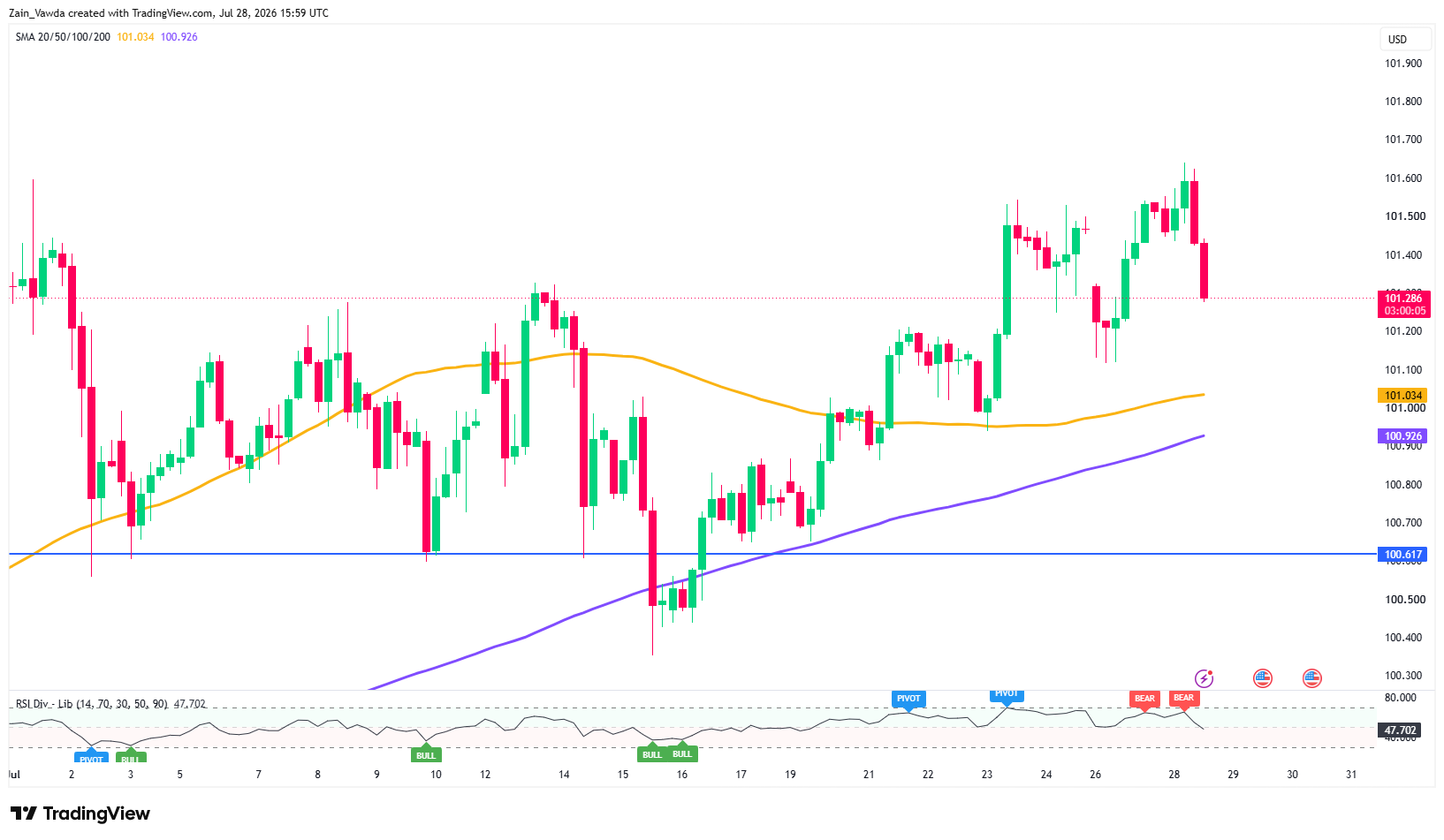
Task: Click the purple lightning event icon
Action: tap(1204, 678)
